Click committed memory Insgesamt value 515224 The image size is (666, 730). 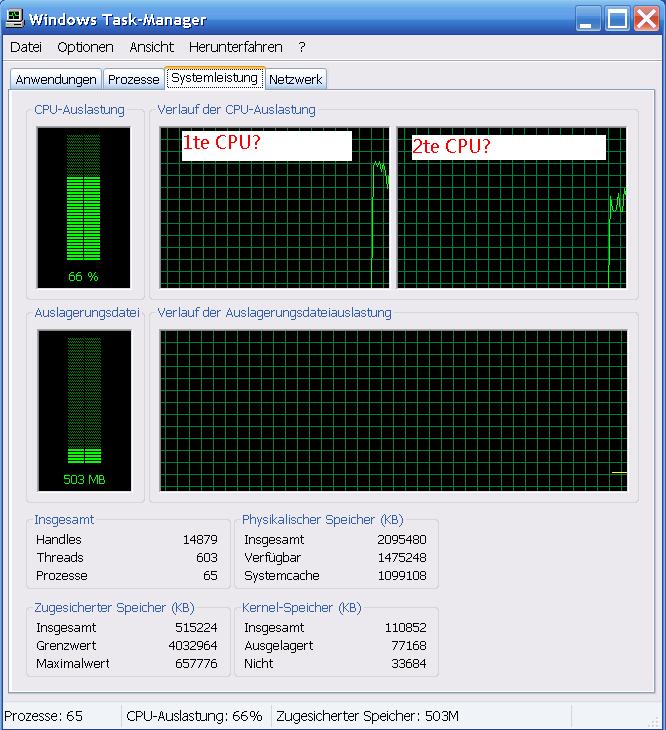click(196, 628)
